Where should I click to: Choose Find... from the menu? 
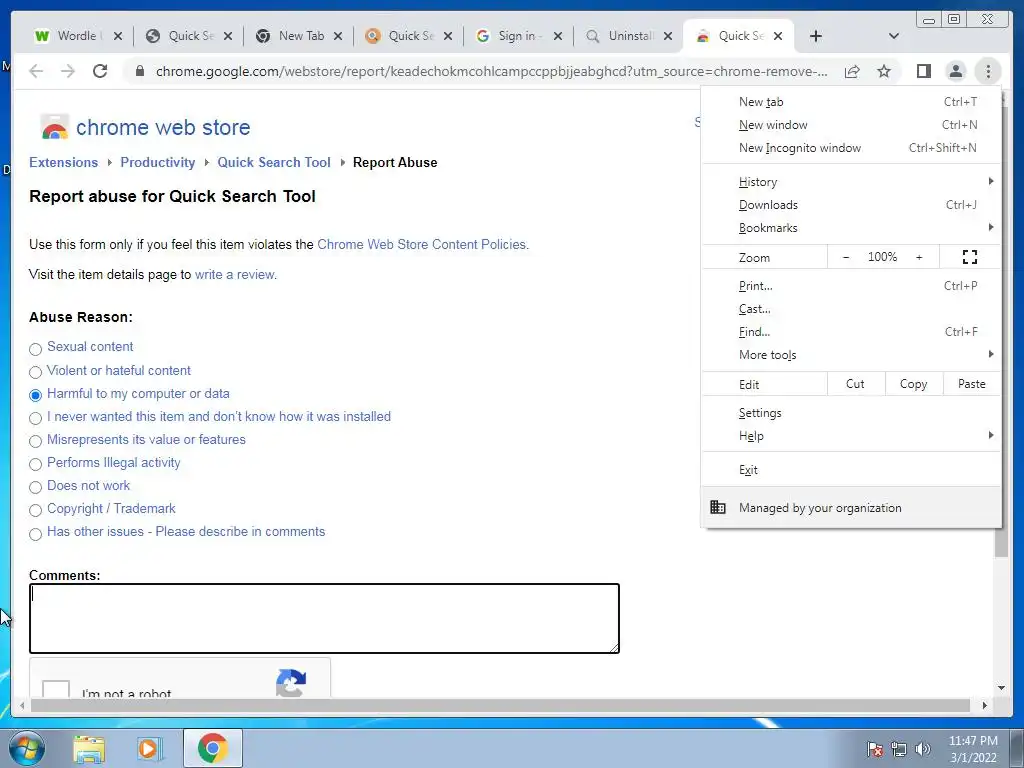point(851,332)
